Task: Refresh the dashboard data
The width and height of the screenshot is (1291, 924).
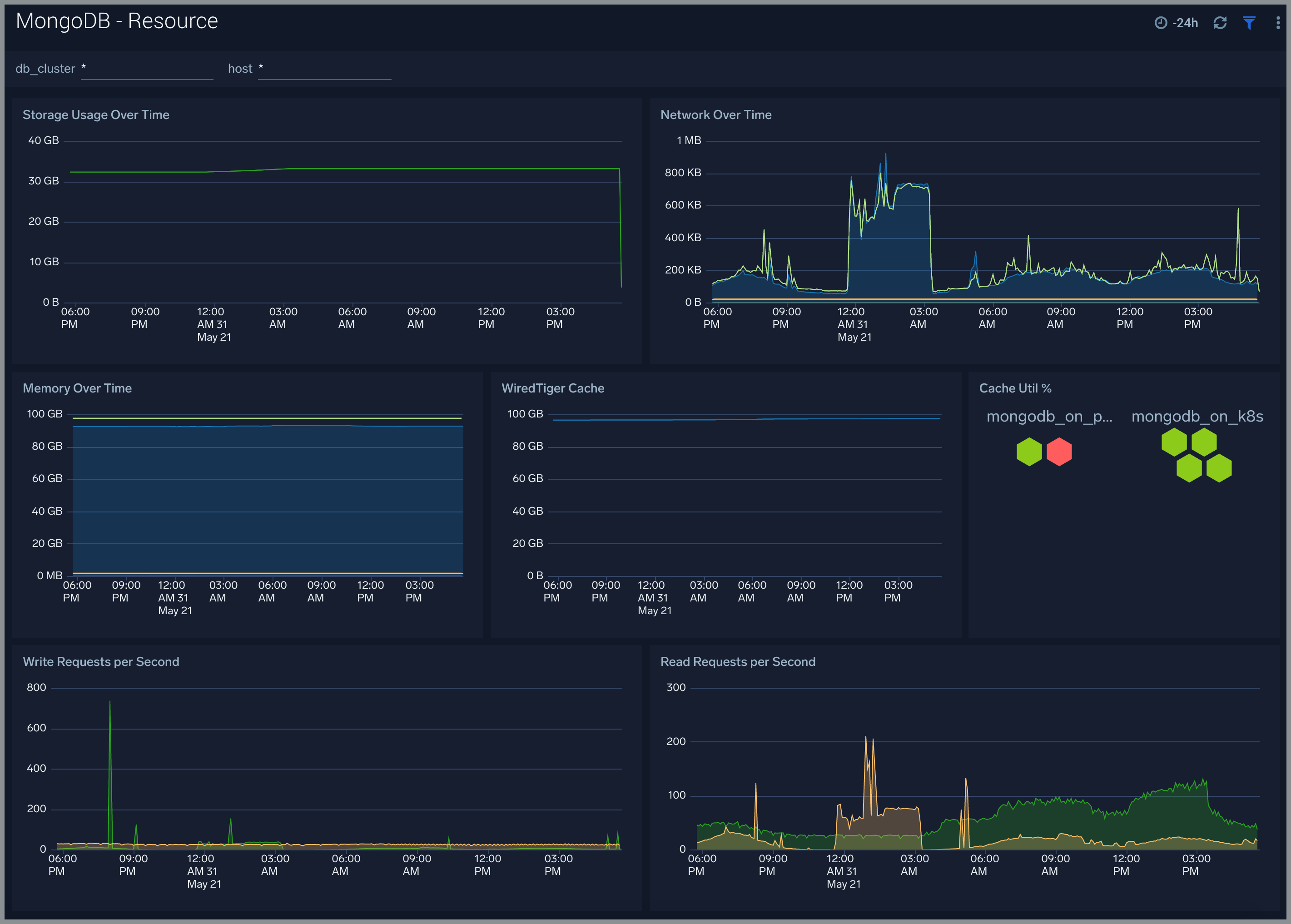Action: (1220, 23)
